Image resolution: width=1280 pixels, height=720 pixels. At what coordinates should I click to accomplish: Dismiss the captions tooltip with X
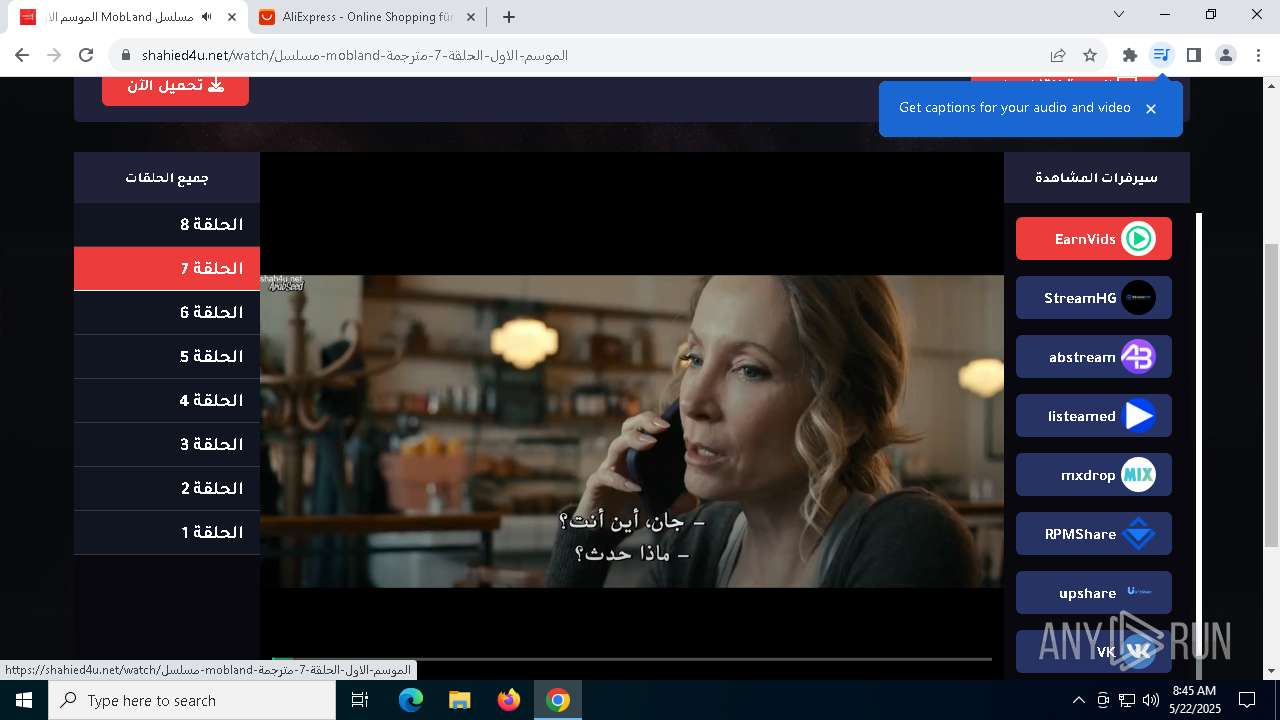[1151, 109]
